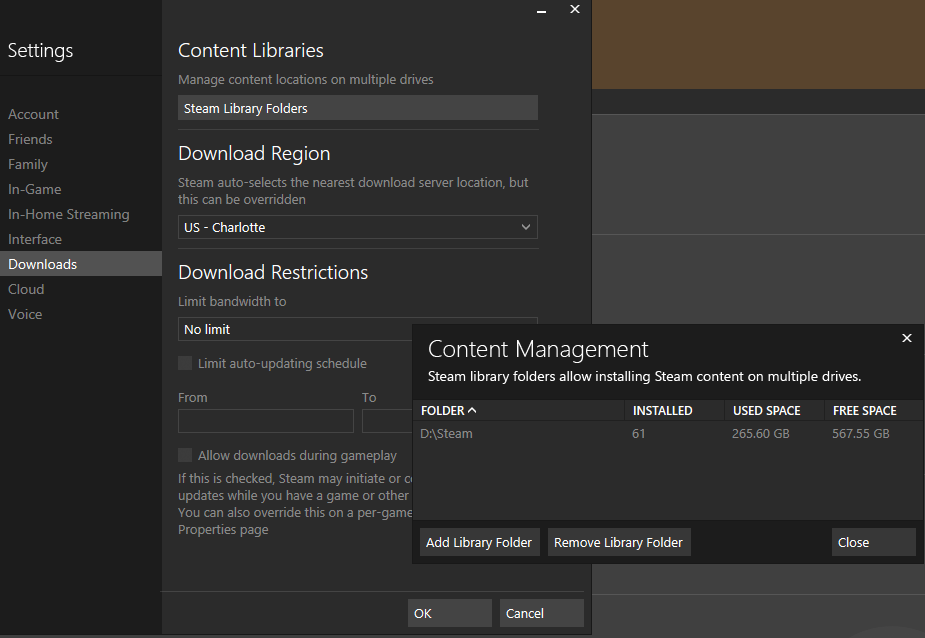Sort by the FOLDER column header
925x638 pixels.
click(519, 411)
